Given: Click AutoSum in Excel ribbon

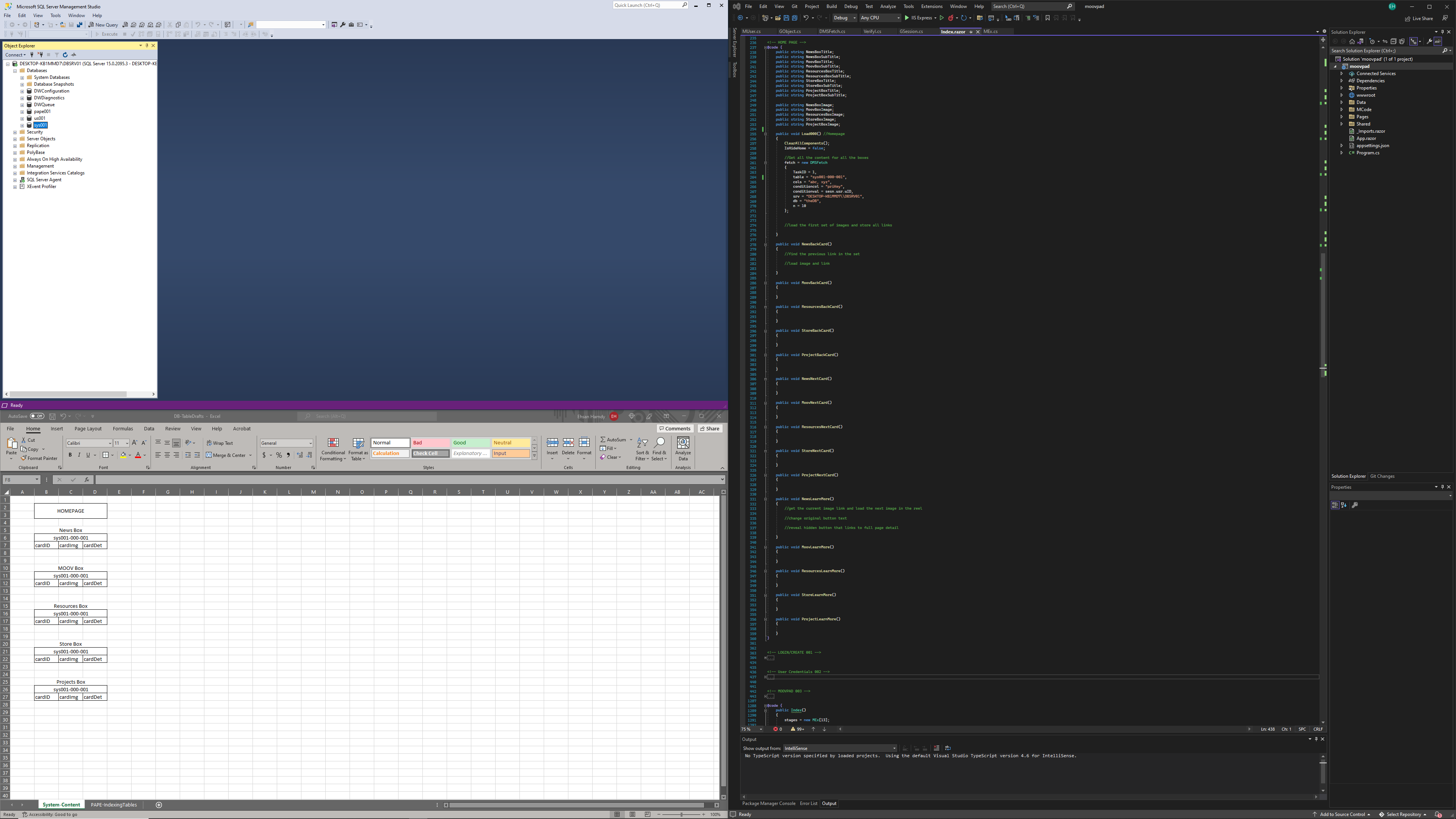Looking at the screenshot, I should 613,440.
